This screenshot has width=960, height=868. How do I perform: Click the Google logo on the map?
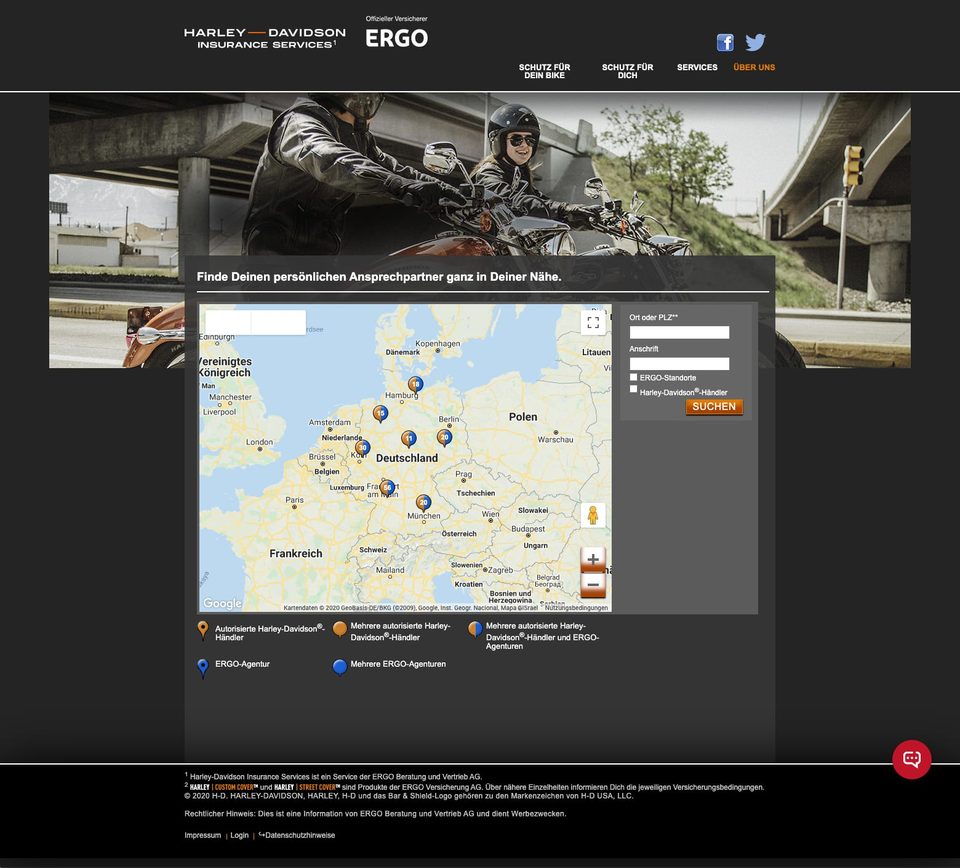point(222,603)
